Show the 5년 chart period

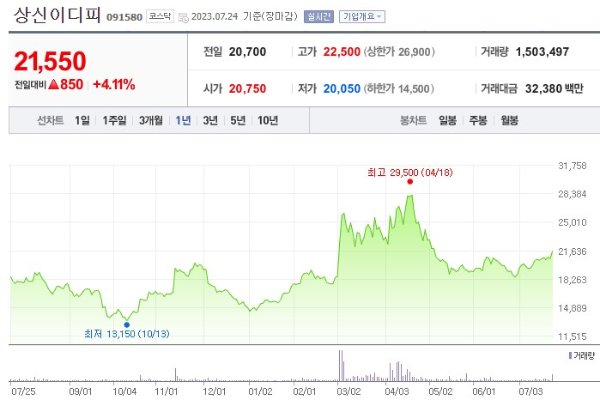click(238, 121)
